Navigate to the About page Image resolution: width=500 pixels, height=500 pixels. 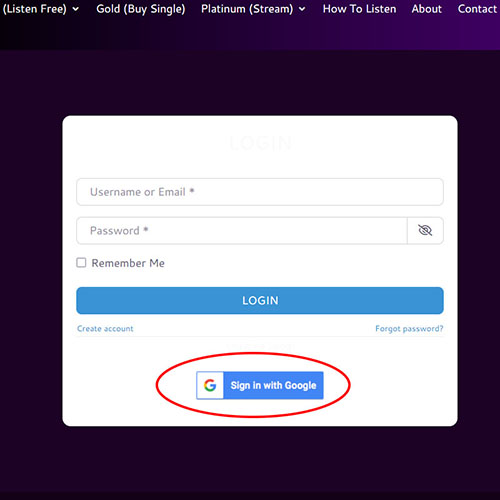[x=426, y=9]
